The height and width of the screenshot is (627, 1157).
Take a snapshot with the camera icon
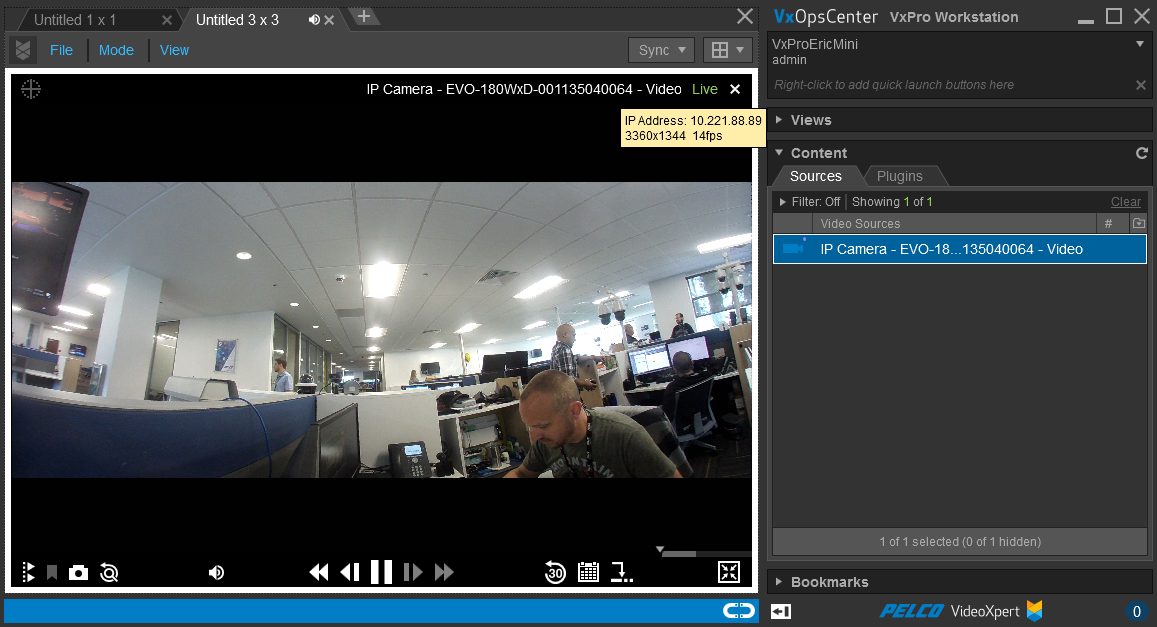[78, 572]
